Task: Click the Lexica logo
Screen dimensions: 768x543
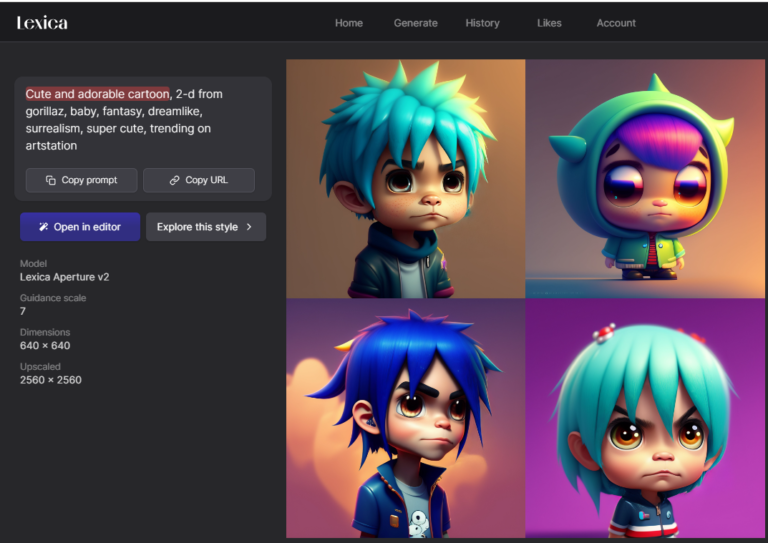Action: pyautogui.click(x=42, y=22)
